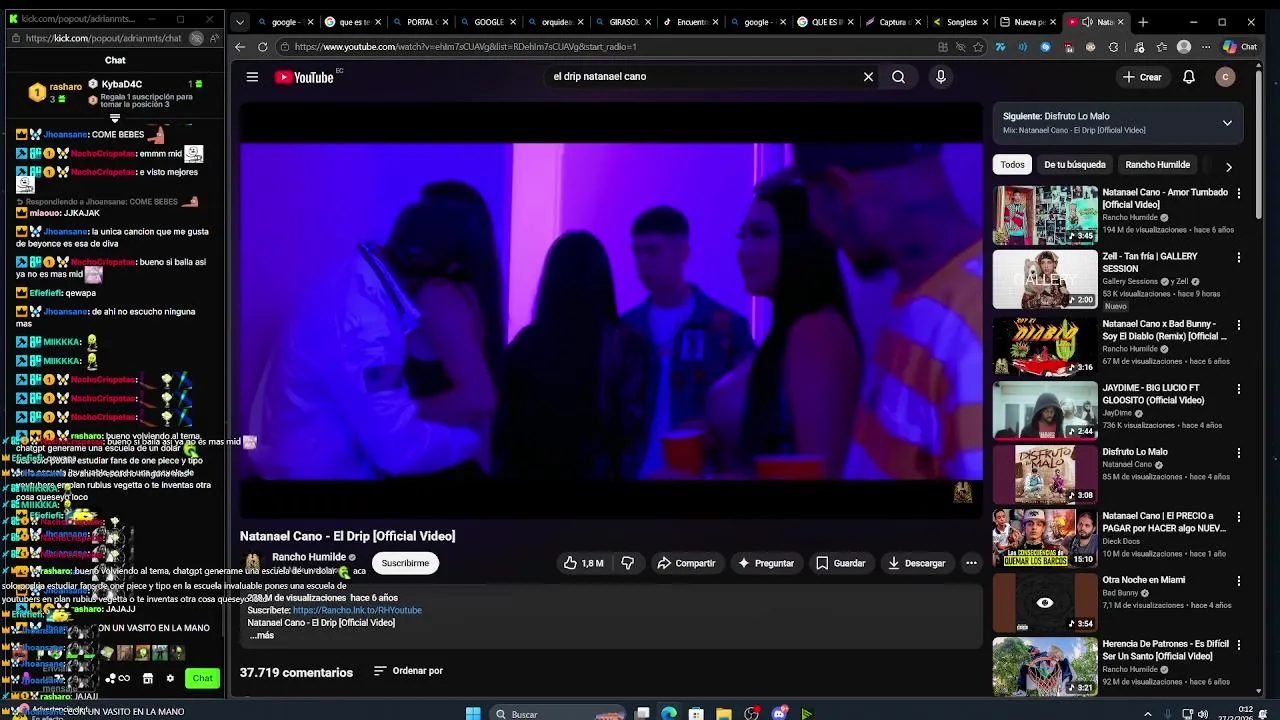Open options for the Amor Tumbado video
The height and width of the screenshot is (720, 1280).
[1239, 193]
